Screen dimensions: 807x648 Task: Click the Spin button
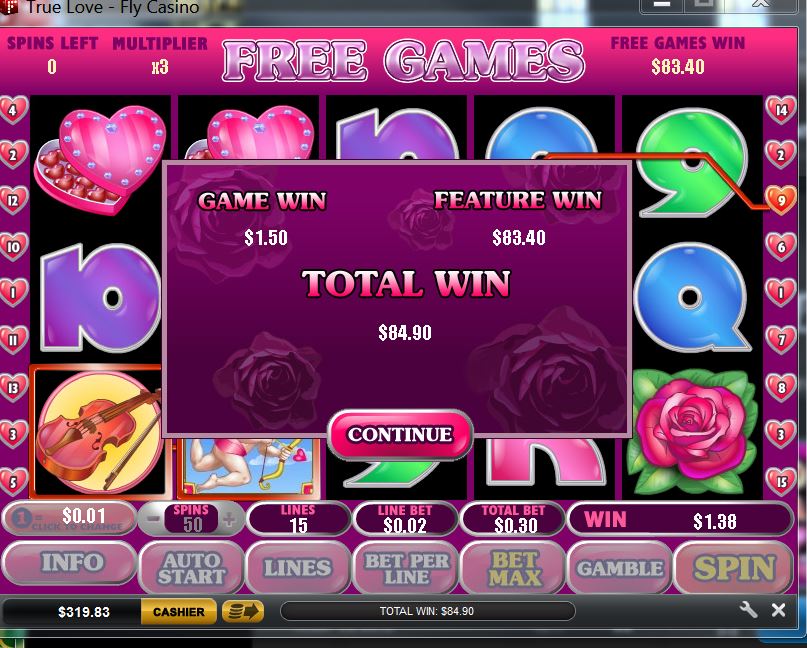tap(733, 568)
